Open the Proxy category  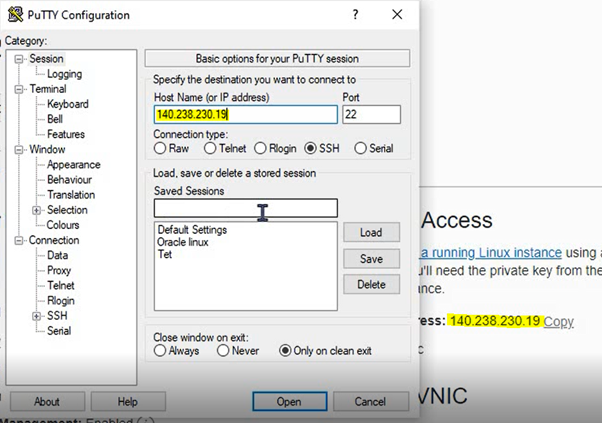[59, 271]
